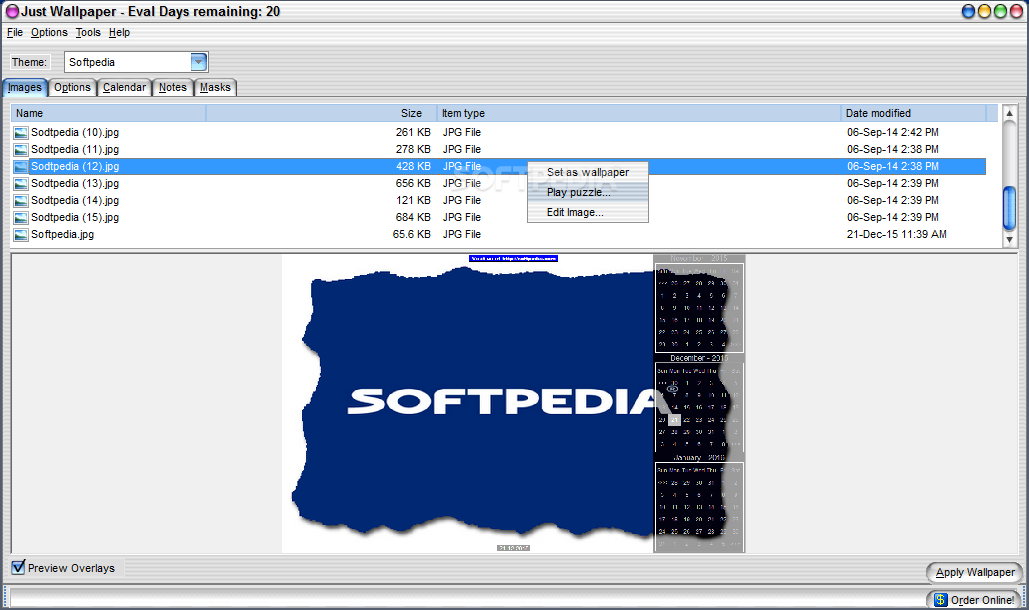Screen dimensions: 1029x610
Task: Toggle the Preview Overlays checkbox
Action: 18,567
